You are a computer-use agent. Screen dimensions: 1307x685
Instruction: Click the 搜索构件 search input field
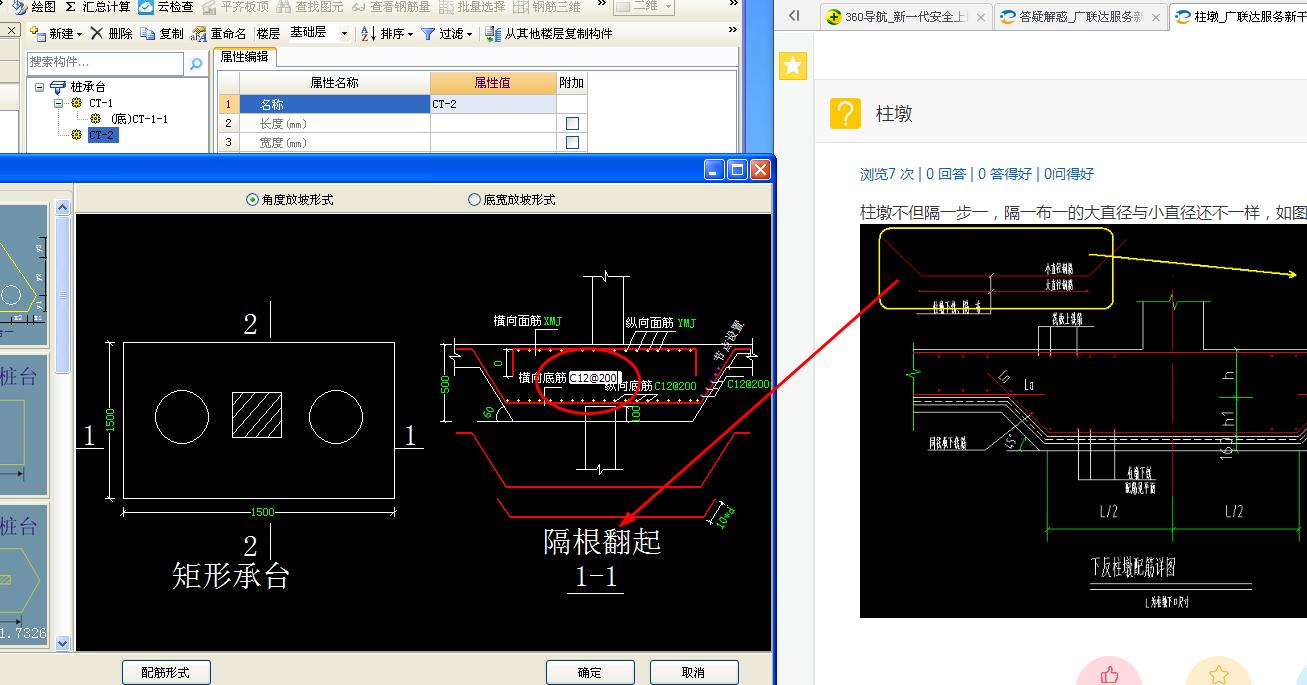pyautogui.click(x=106, y=63)
